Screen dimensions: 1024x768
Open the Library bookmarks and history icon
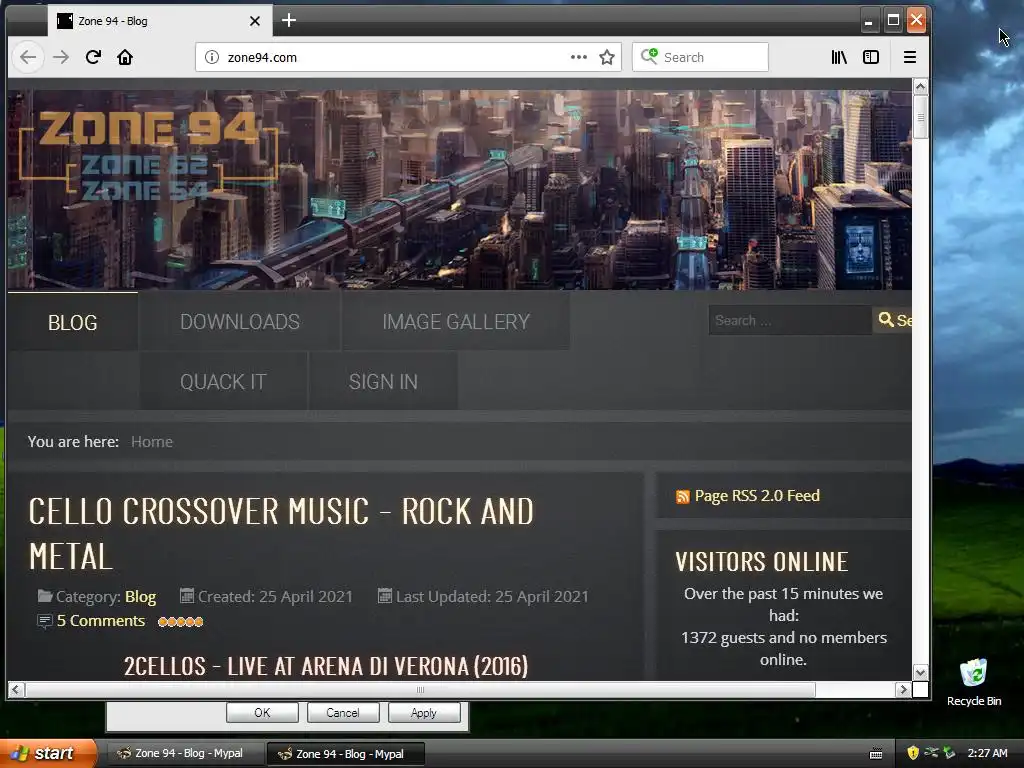pos(839,57)
